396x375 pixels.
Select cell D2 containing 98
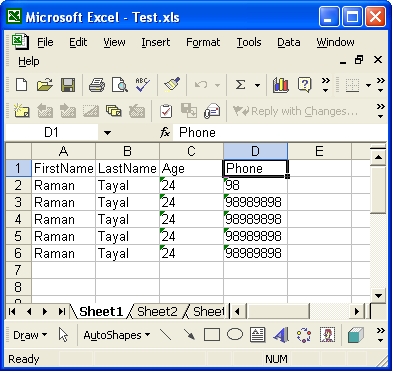tap(255, 185)
